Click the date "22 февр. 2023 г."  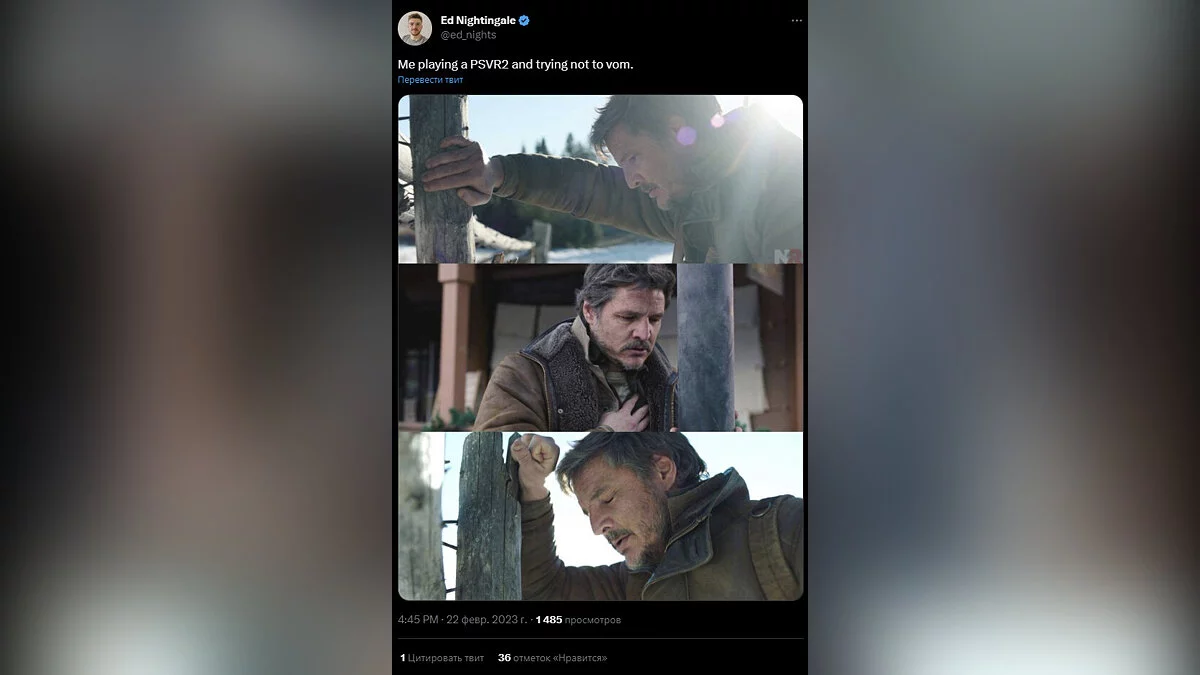(485, 620)
